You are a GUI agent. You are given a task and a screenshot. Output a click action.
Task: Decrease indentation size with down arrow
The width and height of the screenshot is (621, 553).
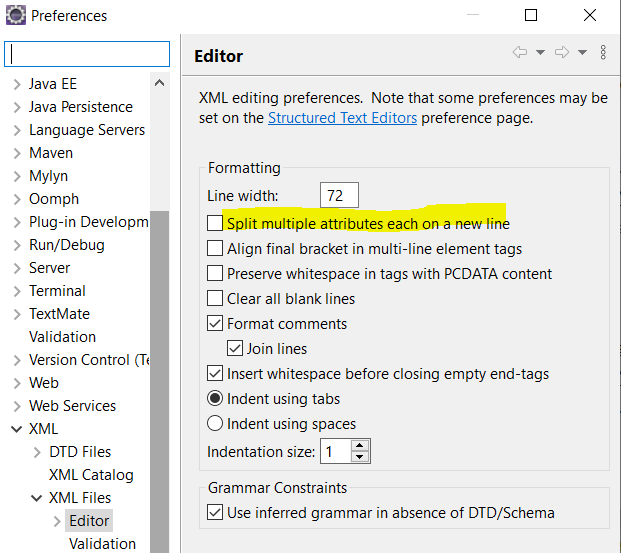tap(360, 457)
